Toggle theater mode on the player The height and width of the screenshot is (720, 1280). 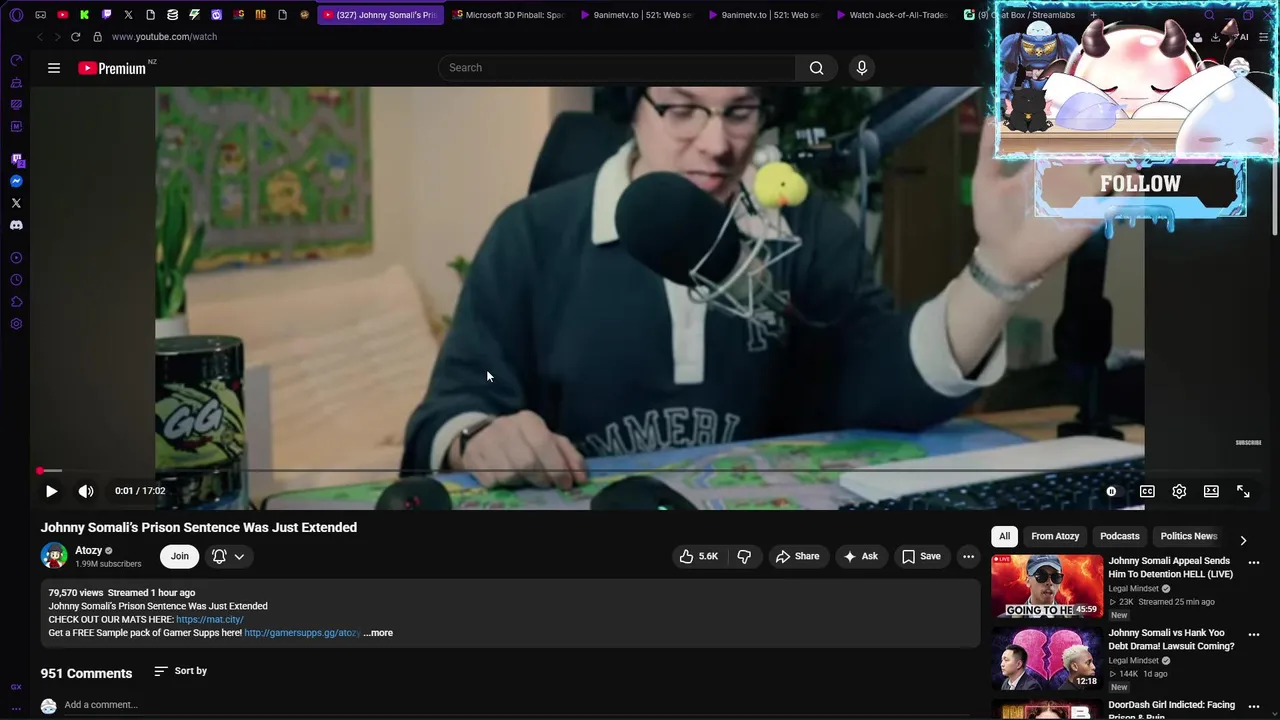(x=1211, y=491)
